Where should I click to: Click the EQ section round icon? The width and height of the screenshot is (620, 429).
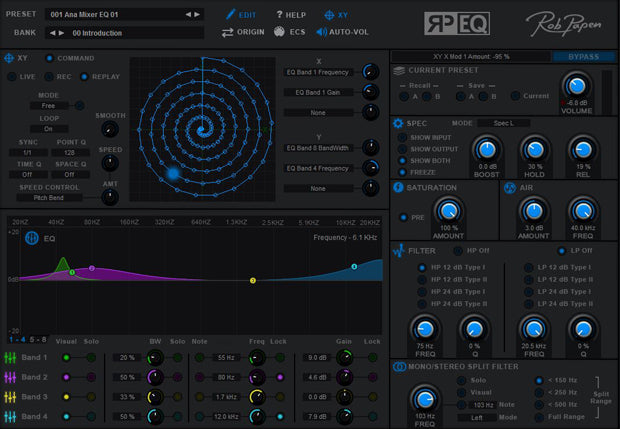(x=32, y=238)
